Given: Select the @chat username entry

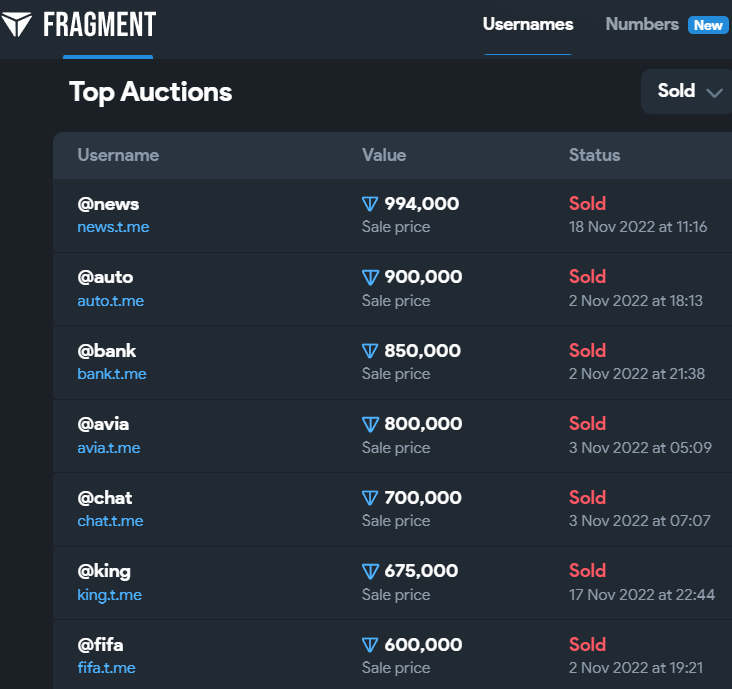Looking at the screenshot, I should pos(105,498).
